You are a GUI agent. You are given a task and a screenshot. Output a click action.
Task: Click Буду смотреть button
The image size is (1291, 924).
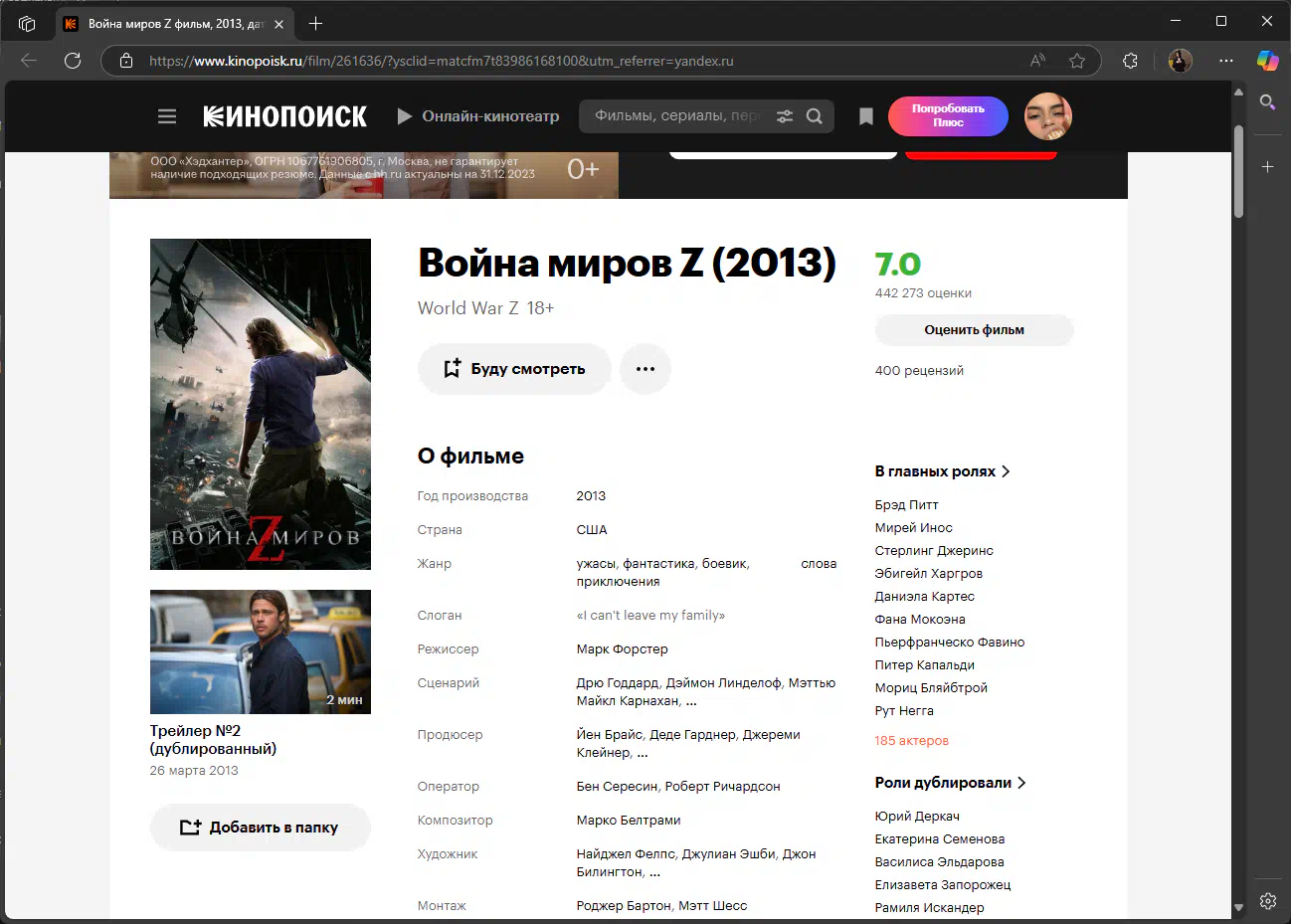coord(514,369)
